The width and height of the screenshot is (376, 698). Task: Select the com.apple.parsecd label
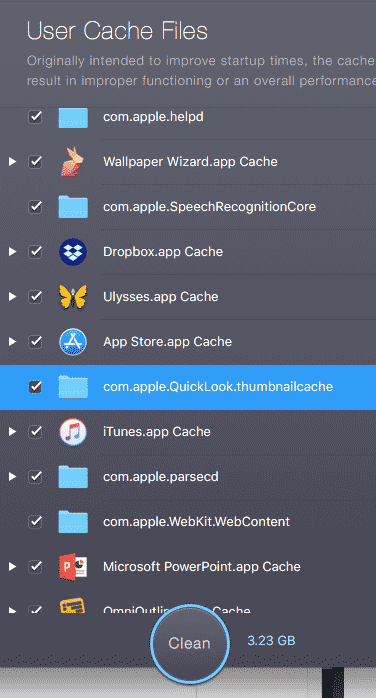(x=161, y=476)
